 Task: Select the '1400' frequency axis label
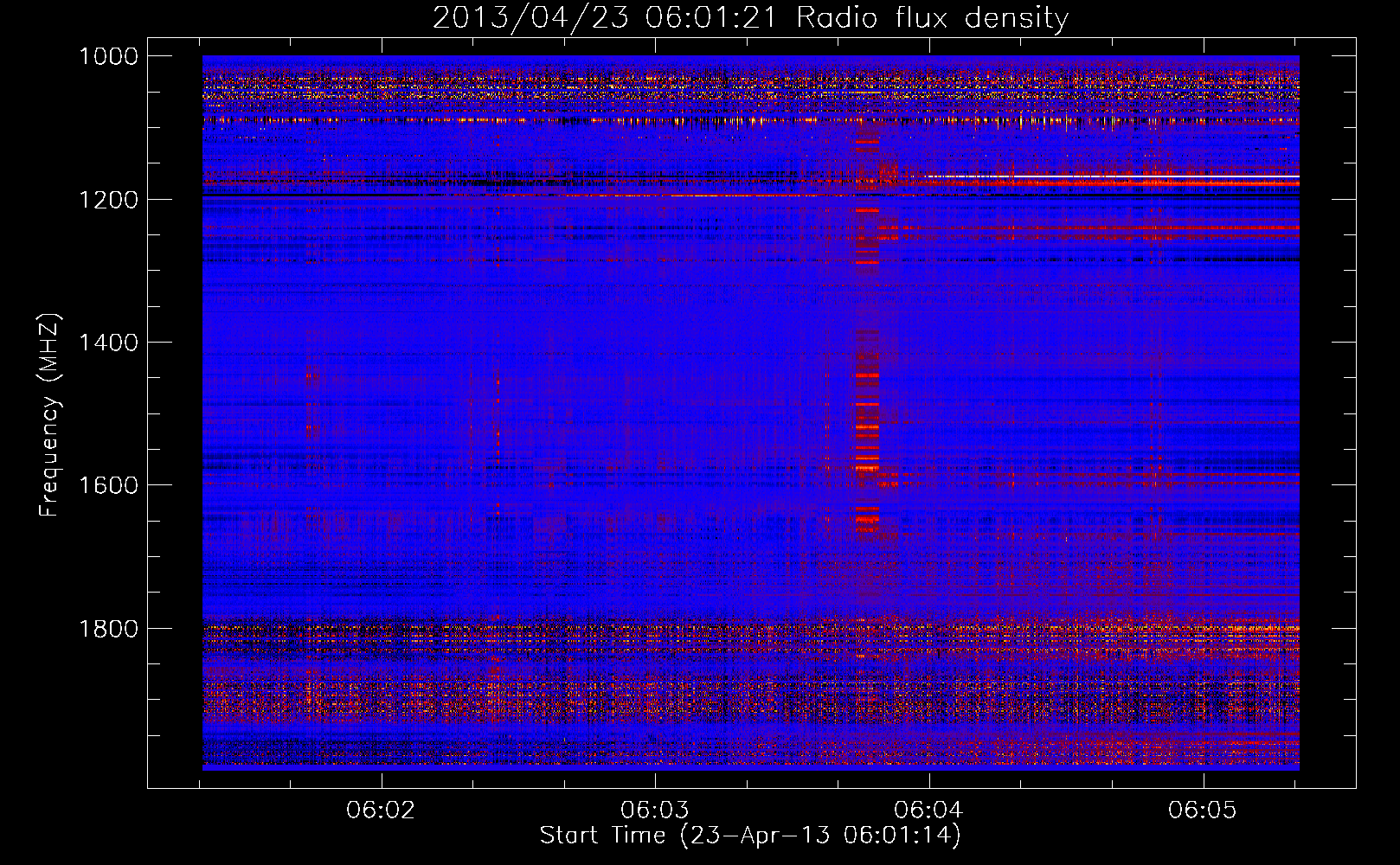pyautogui.click(x=108, y=343)
